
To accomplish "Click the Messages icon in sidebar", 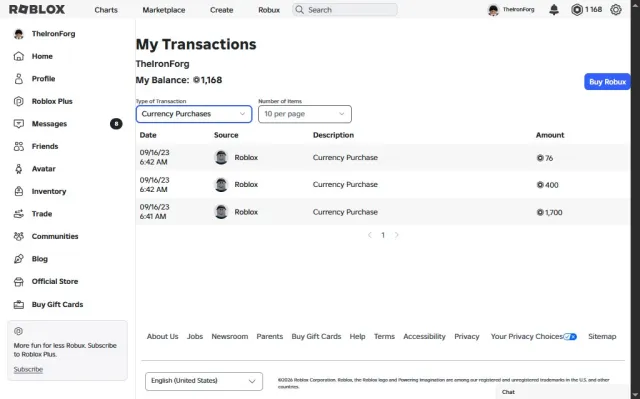I will (x=19, y=124).
